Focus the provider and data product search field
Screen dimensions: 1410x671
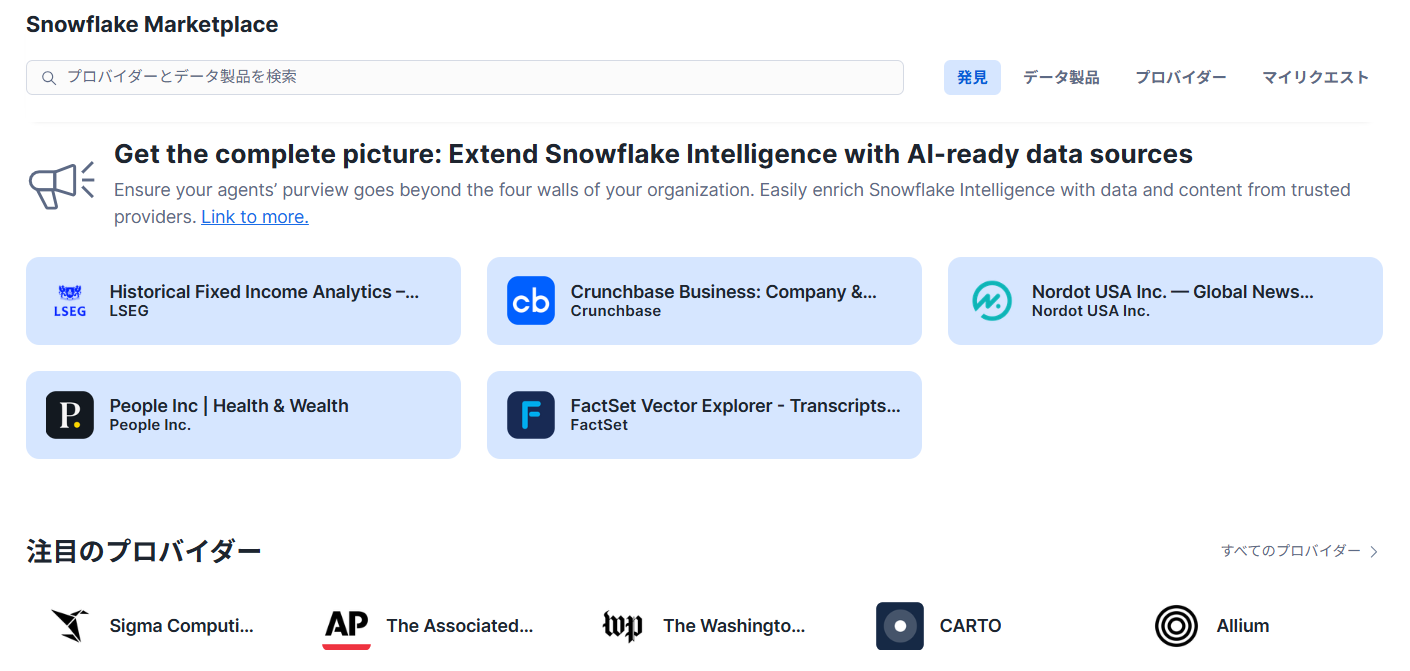coord(480,77)
